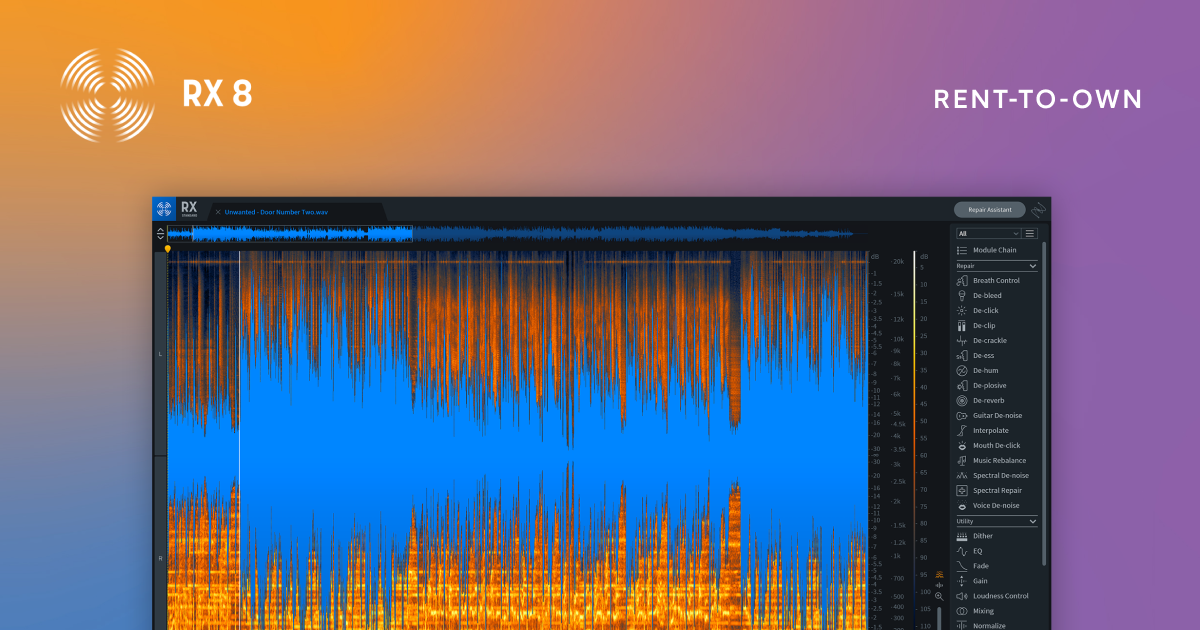The width and height of the screenshot is (1200, 630).
Task: Open the Module Chain
Action: point(987,250)
